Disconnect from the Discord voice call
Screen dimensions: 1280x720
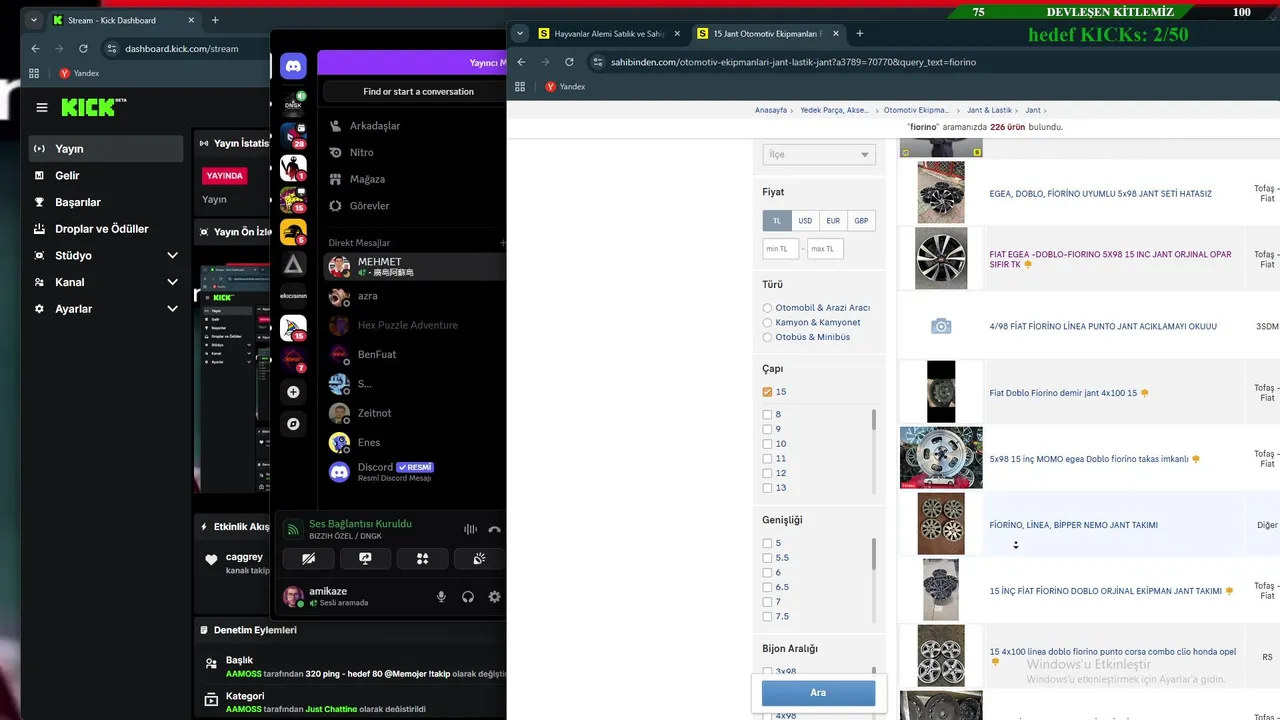[494, 530]
